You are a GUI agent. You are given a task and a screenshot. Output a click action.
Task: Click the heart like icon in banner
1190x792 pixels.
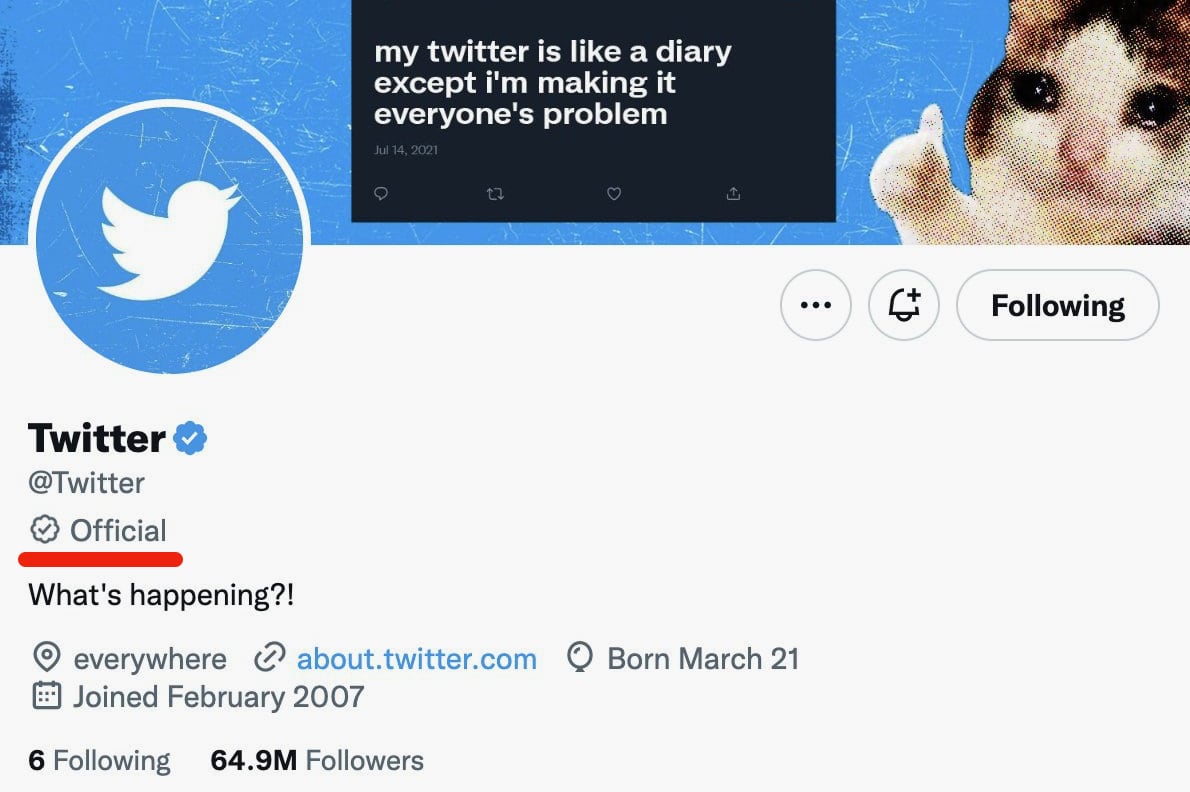614,194
